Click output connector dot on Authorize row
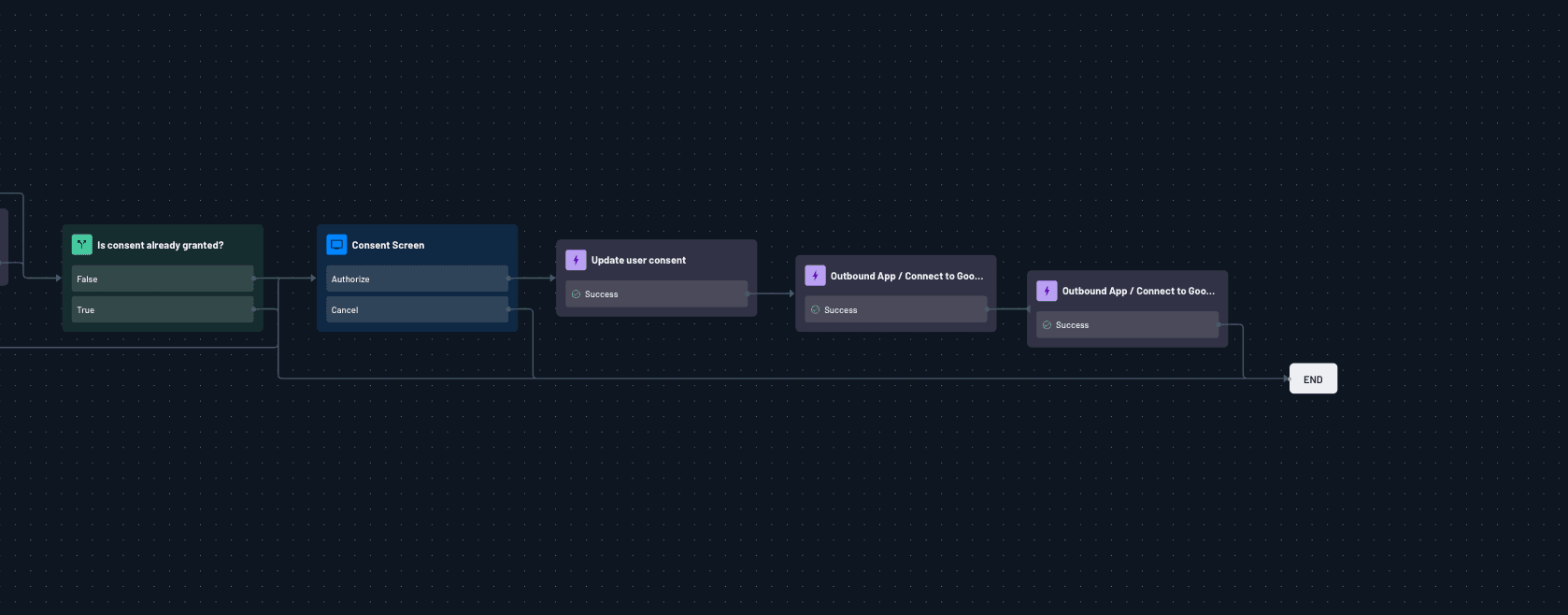This screenshot has width=1568, height=615. pyautogui.click(x=508, y=279)
